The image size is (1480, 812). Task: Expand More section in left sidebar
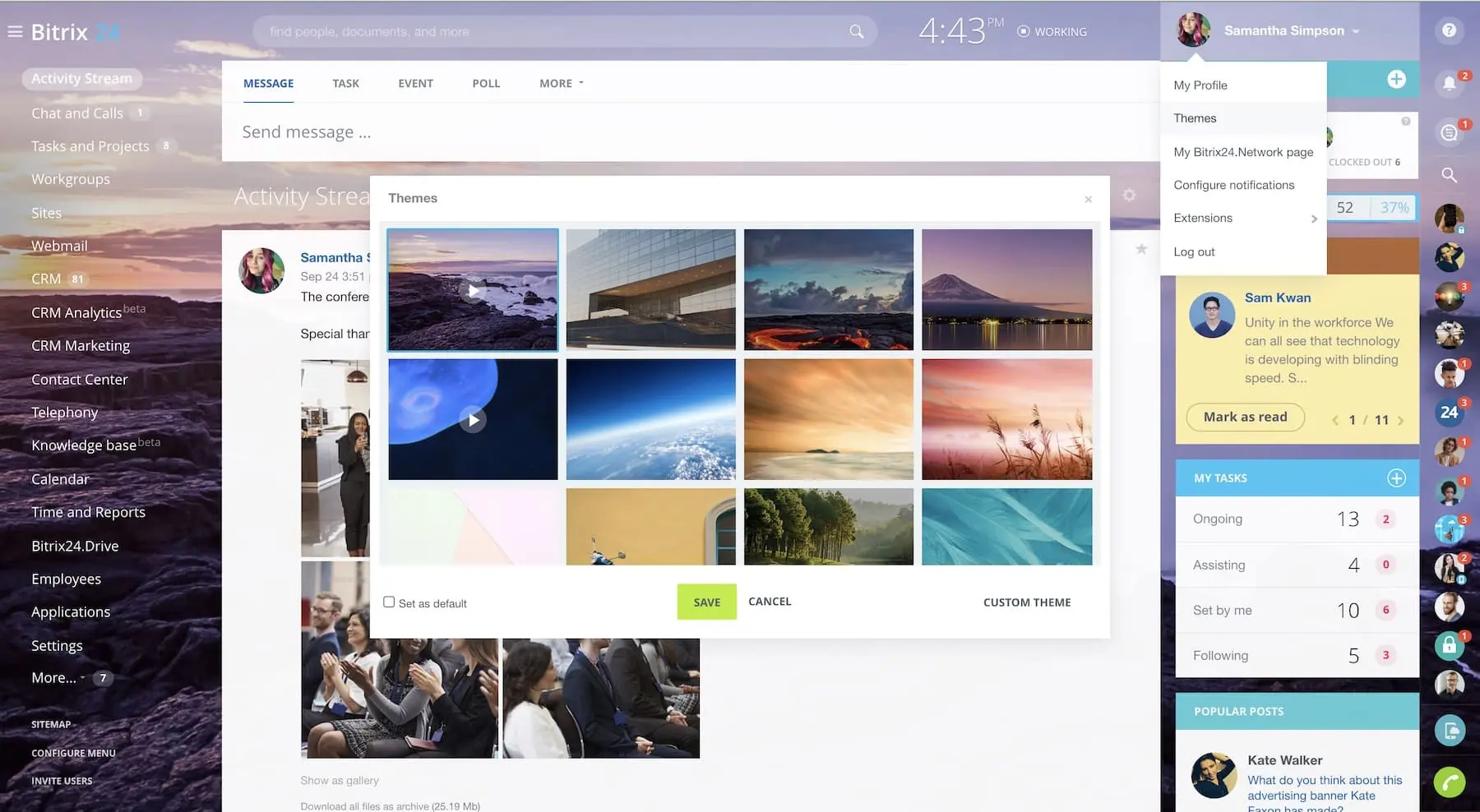tap(58, 678)
